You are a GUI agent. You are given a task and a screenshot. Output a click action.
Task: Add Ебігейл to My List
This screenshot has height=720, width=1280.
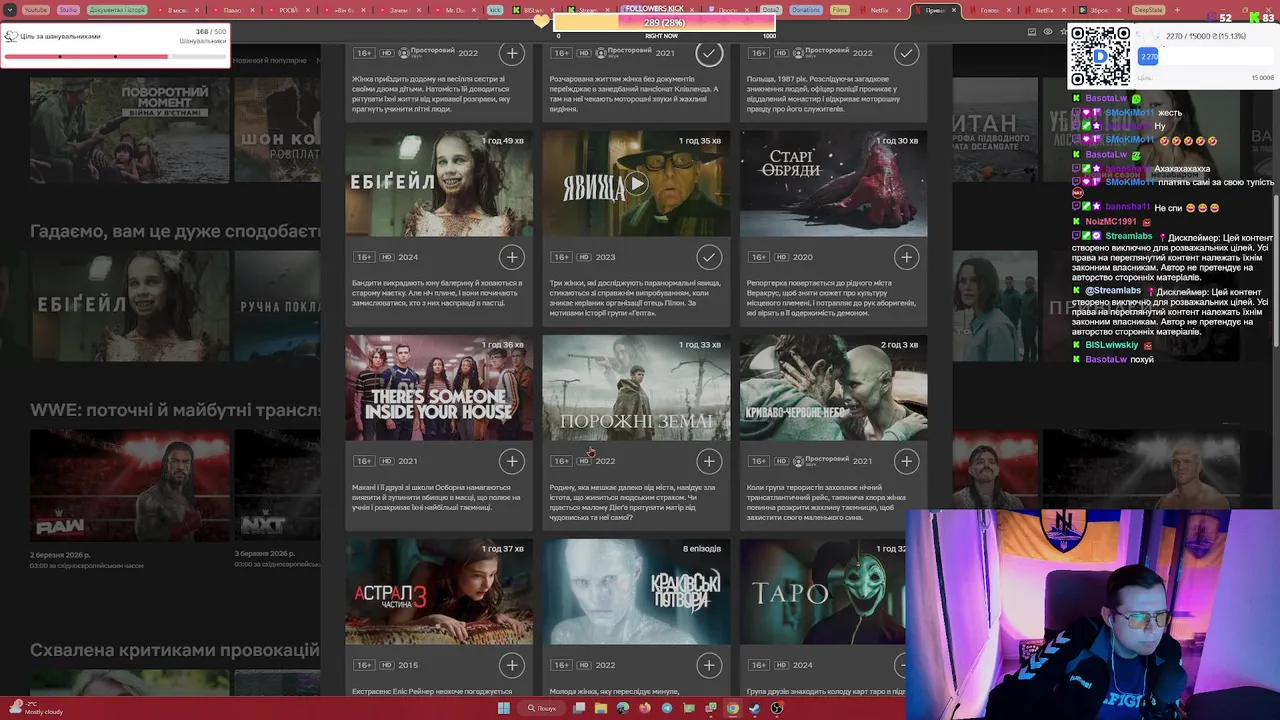(x=512, y=257)
